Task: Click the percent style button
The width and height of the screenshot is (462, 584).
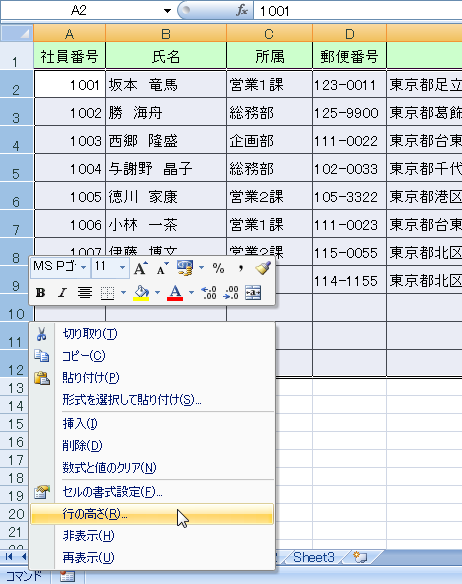Action: point(218,268)
